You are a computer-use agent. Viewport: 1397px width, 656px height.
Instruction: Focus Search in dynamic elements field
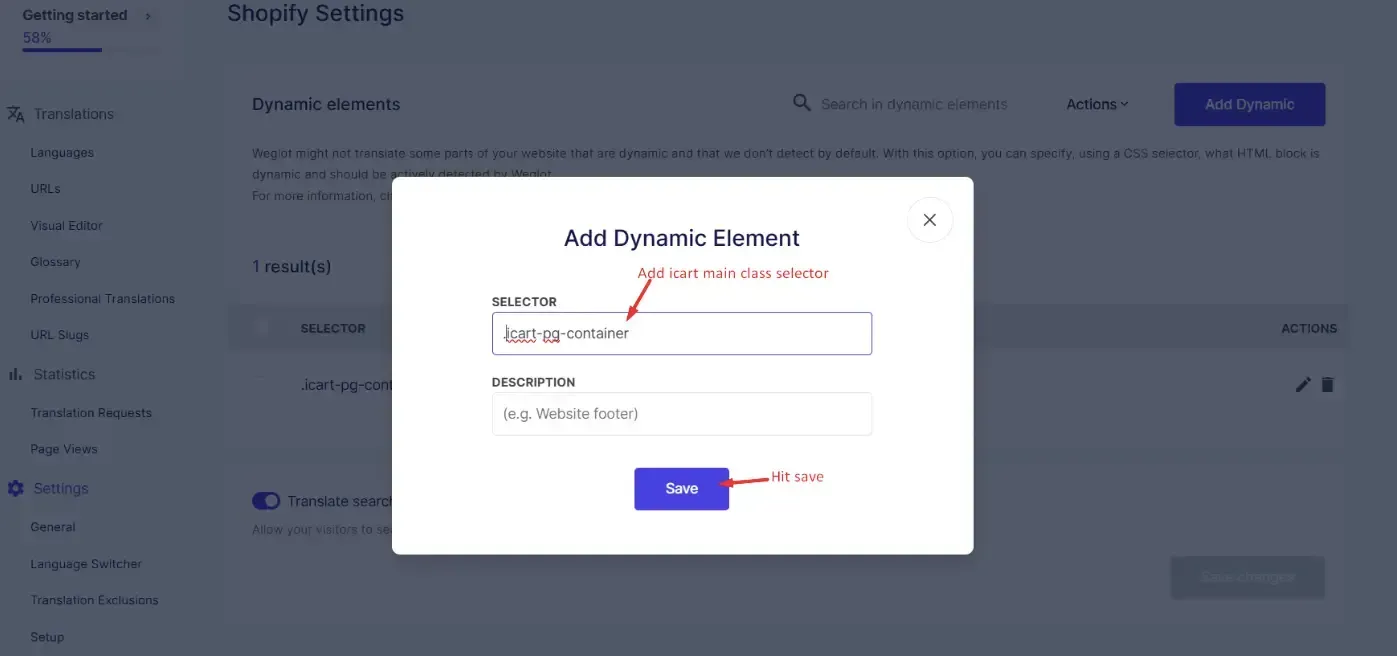point(914,104)
